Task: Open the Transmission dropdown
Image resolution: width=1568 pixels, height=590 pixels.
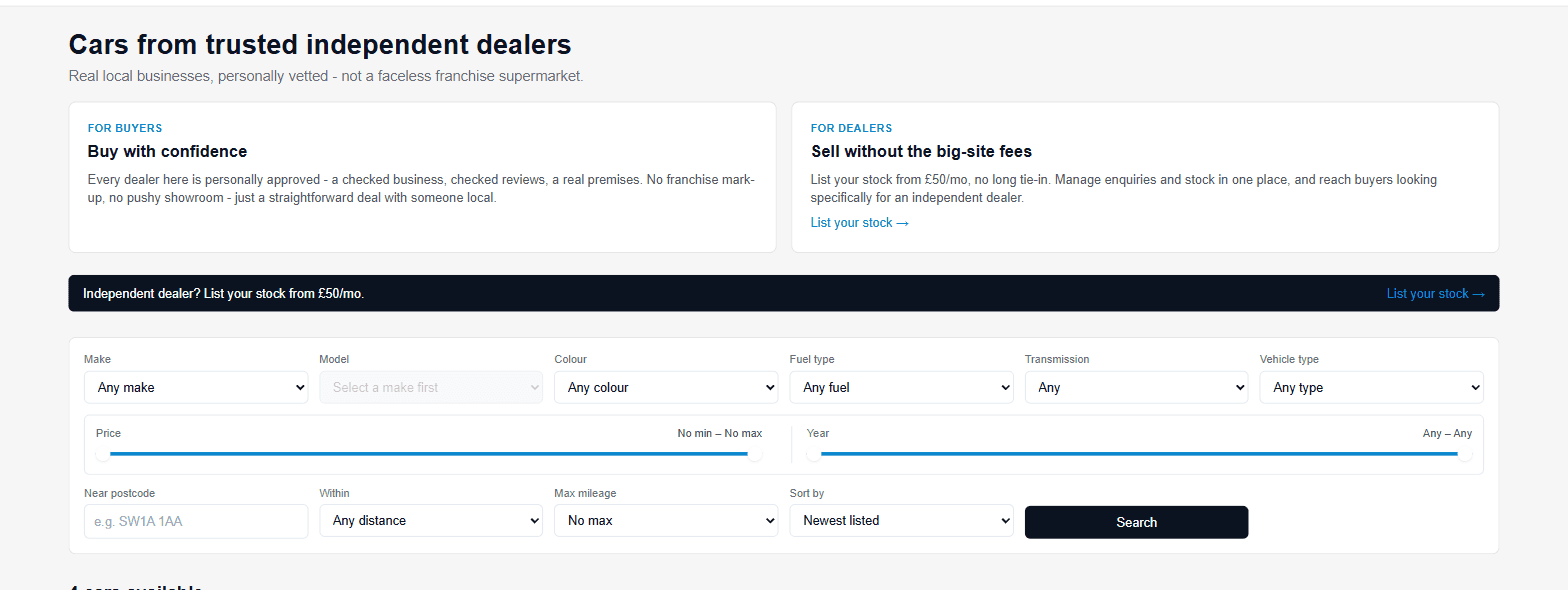Action: coord(1136,387)
